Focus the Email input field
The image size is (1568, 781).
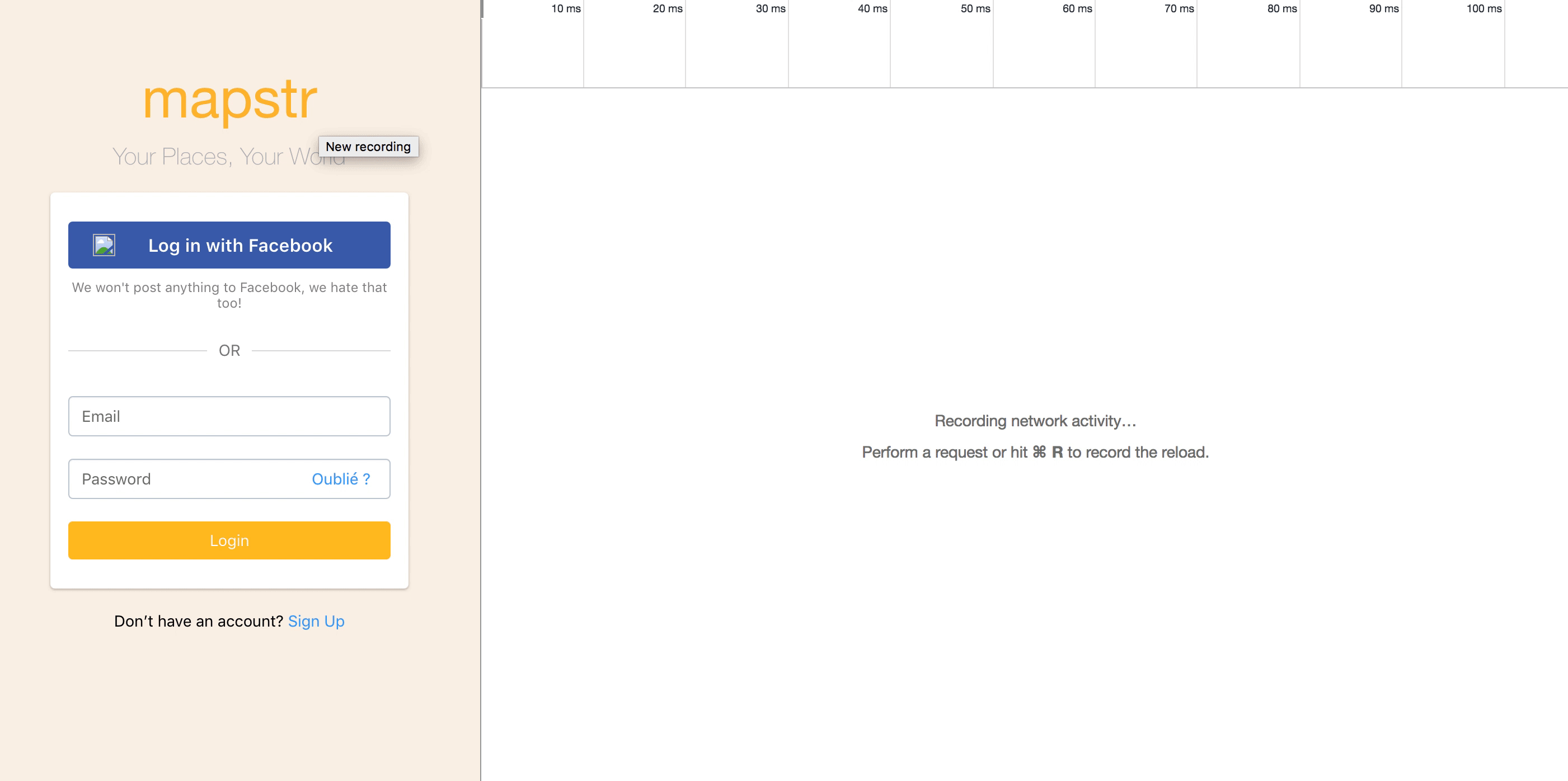tap(229, 416)
